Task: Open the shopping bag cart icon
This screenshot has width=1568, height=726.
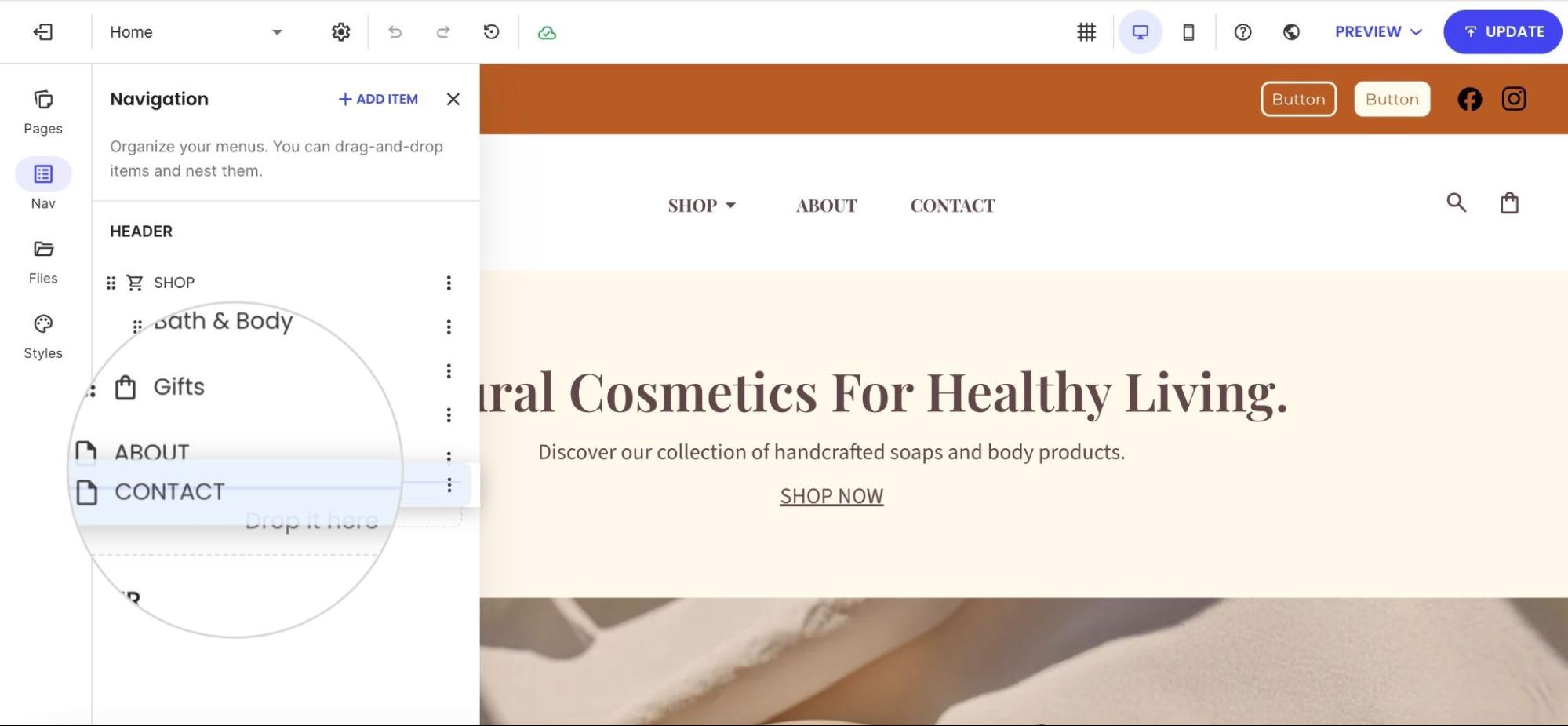Action: pos(1509,202)
